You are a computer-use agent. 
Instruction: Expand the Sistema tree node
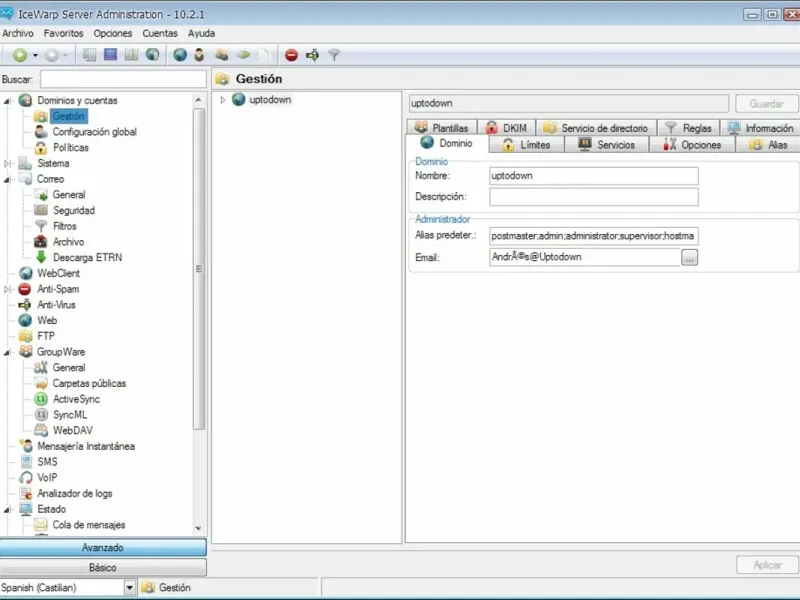[7, 164]
